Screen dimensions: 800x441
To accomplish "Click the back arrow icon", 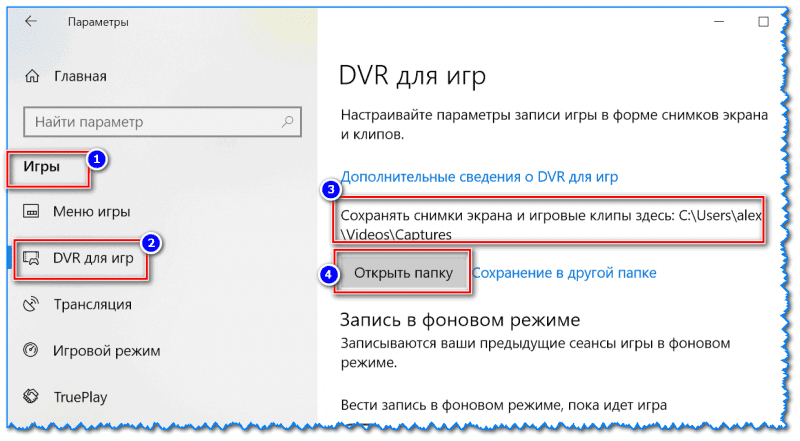I will pyautogui.click(x=31, y=21).
